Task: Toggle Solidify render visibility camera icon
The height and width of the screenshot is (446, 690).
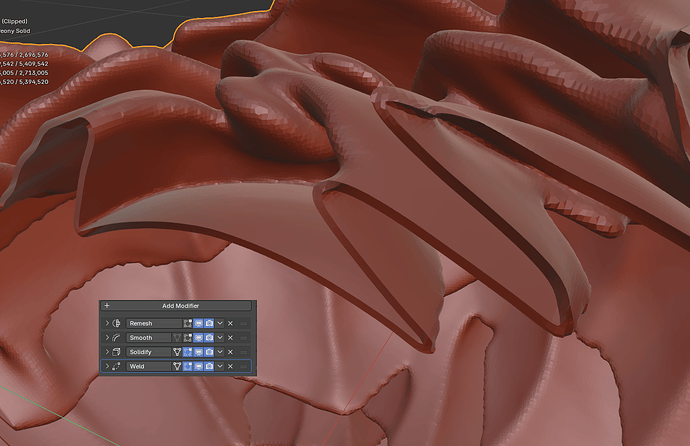Action: (209, 352)
